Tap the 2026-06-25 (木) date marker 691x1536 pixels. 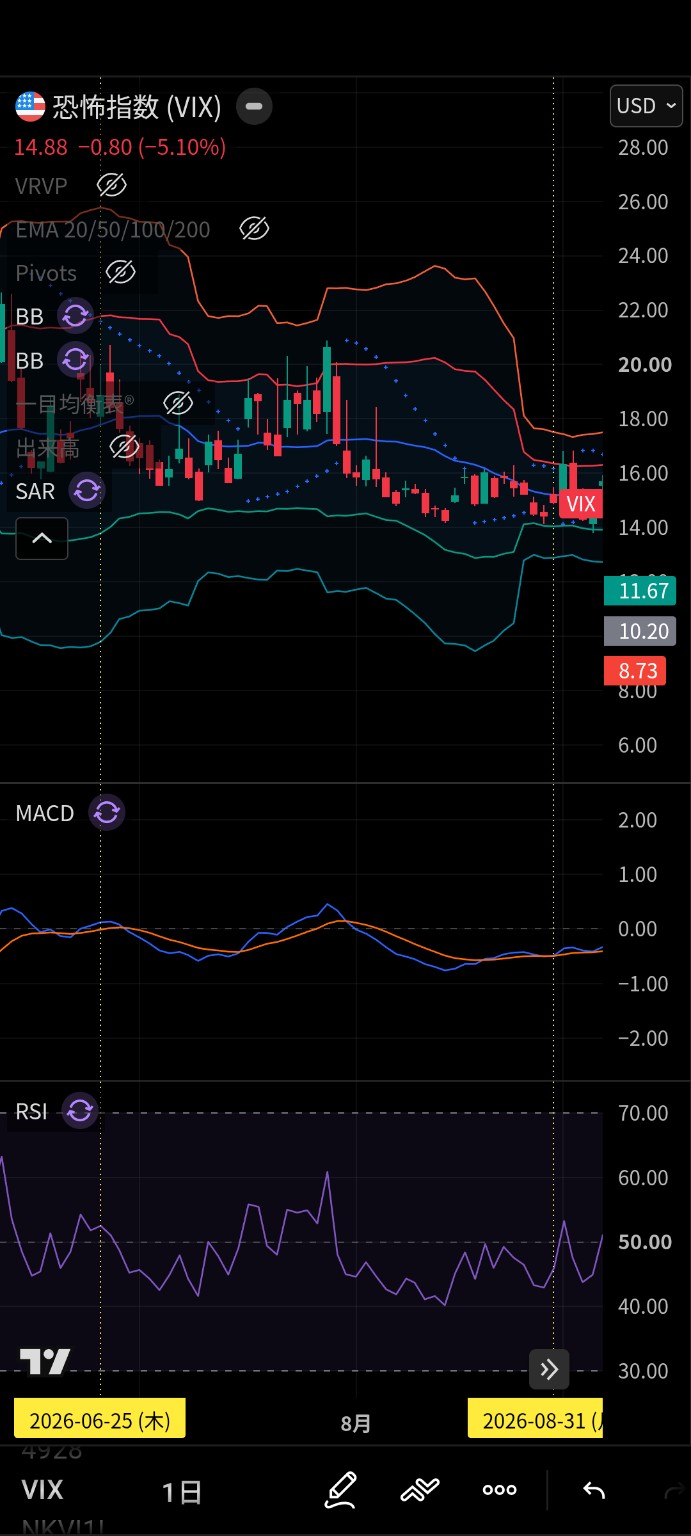[100, 1421]
